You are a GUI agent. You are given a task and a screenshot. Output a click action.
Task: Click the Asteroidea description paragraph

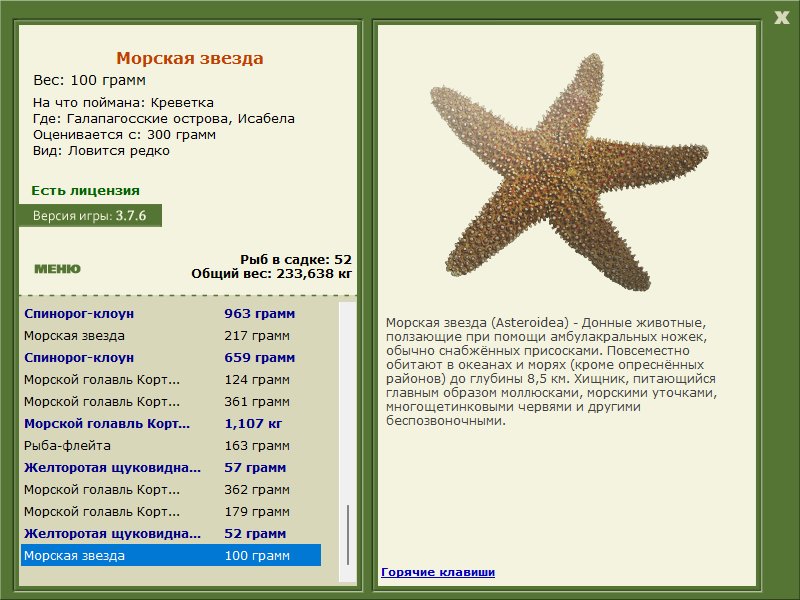click(x=551, y=371)
